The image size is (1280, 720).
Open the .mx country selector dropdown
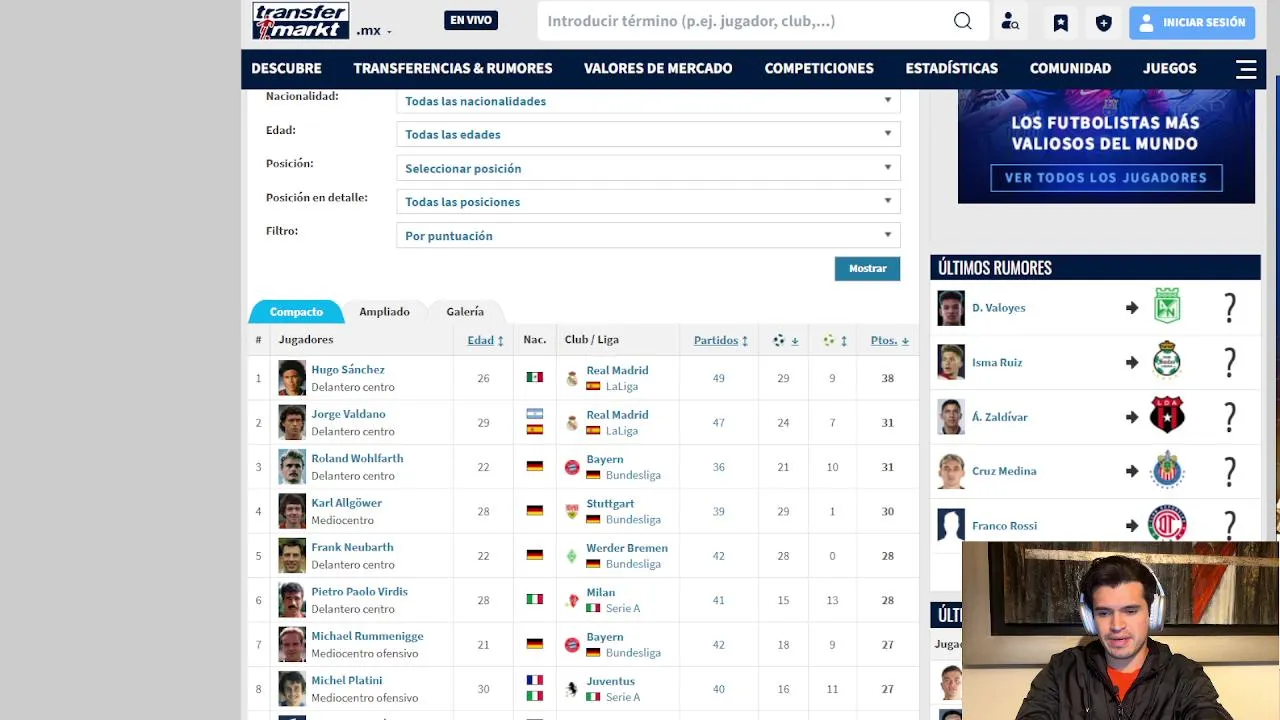[x=374, y=31]
